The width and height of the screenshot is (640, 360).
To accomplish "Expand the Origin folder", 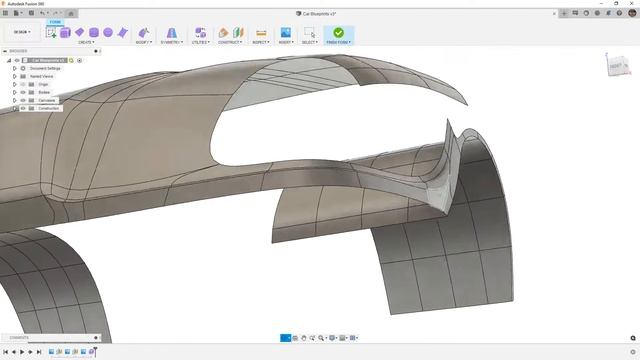I will pyautogui.click(x=15, y=84).
